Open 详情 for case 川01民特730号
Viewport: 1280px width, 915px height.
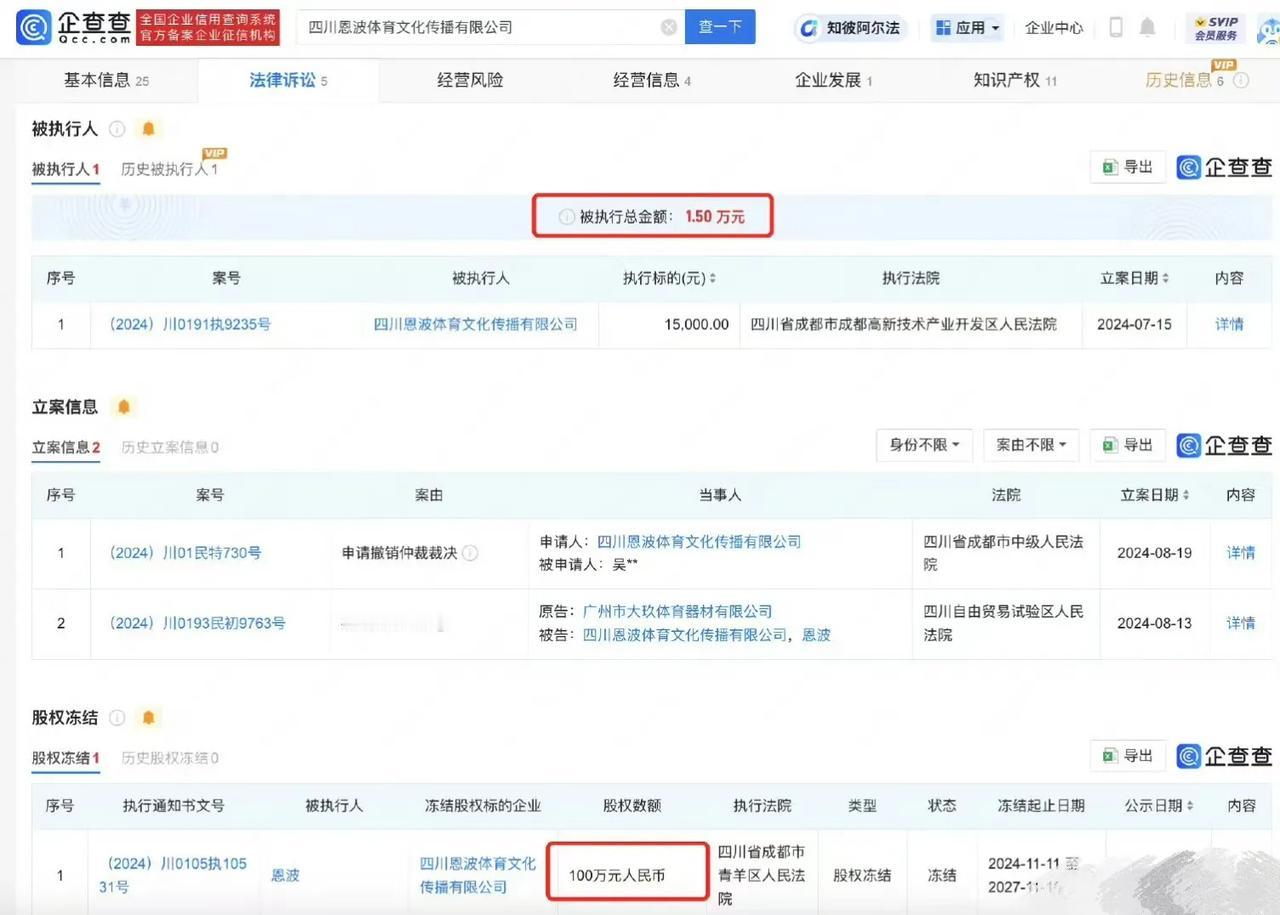point(1241,552)
